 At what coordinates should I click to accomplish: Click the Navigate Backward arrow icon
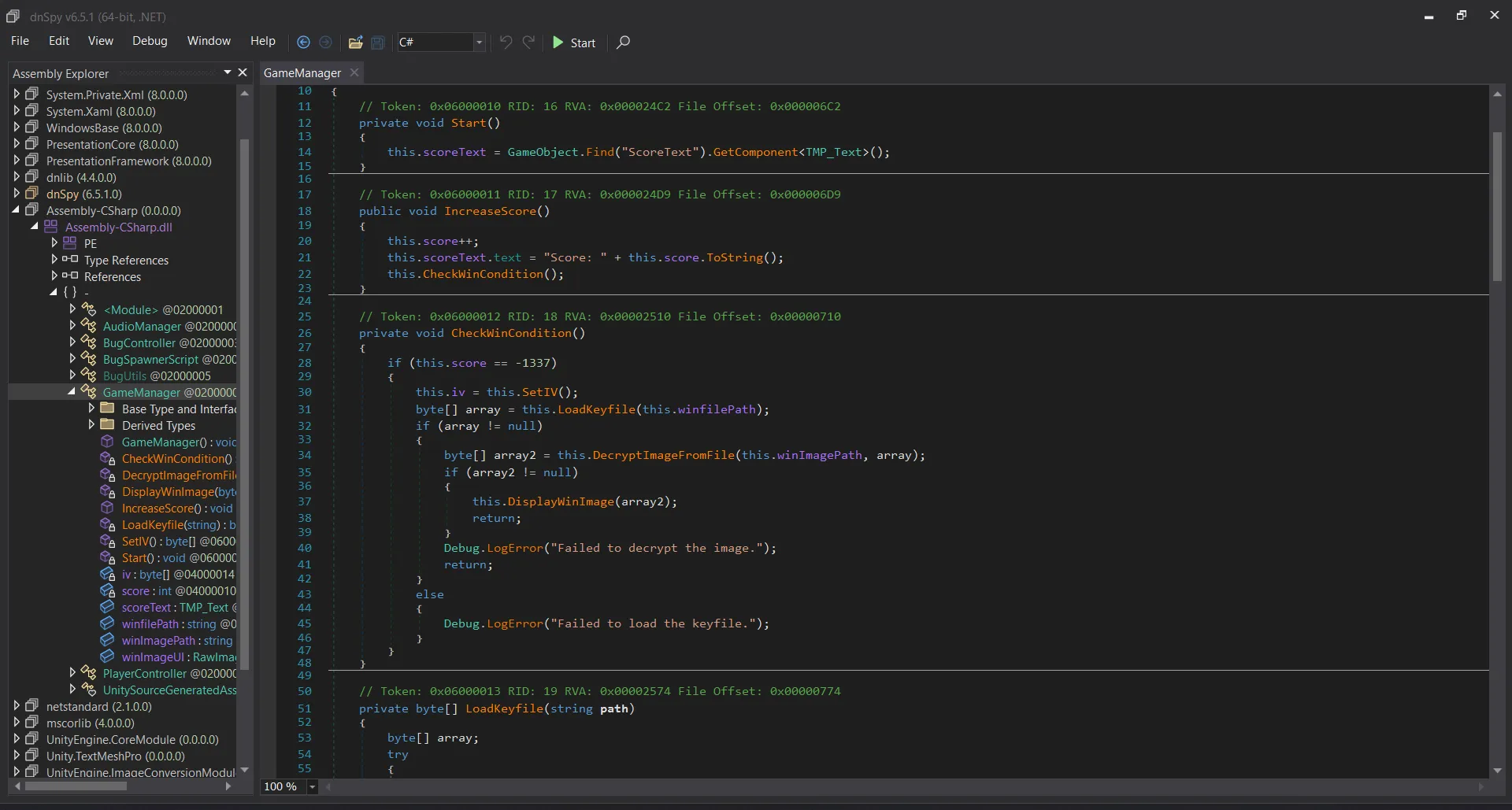[x=303, y=43]
